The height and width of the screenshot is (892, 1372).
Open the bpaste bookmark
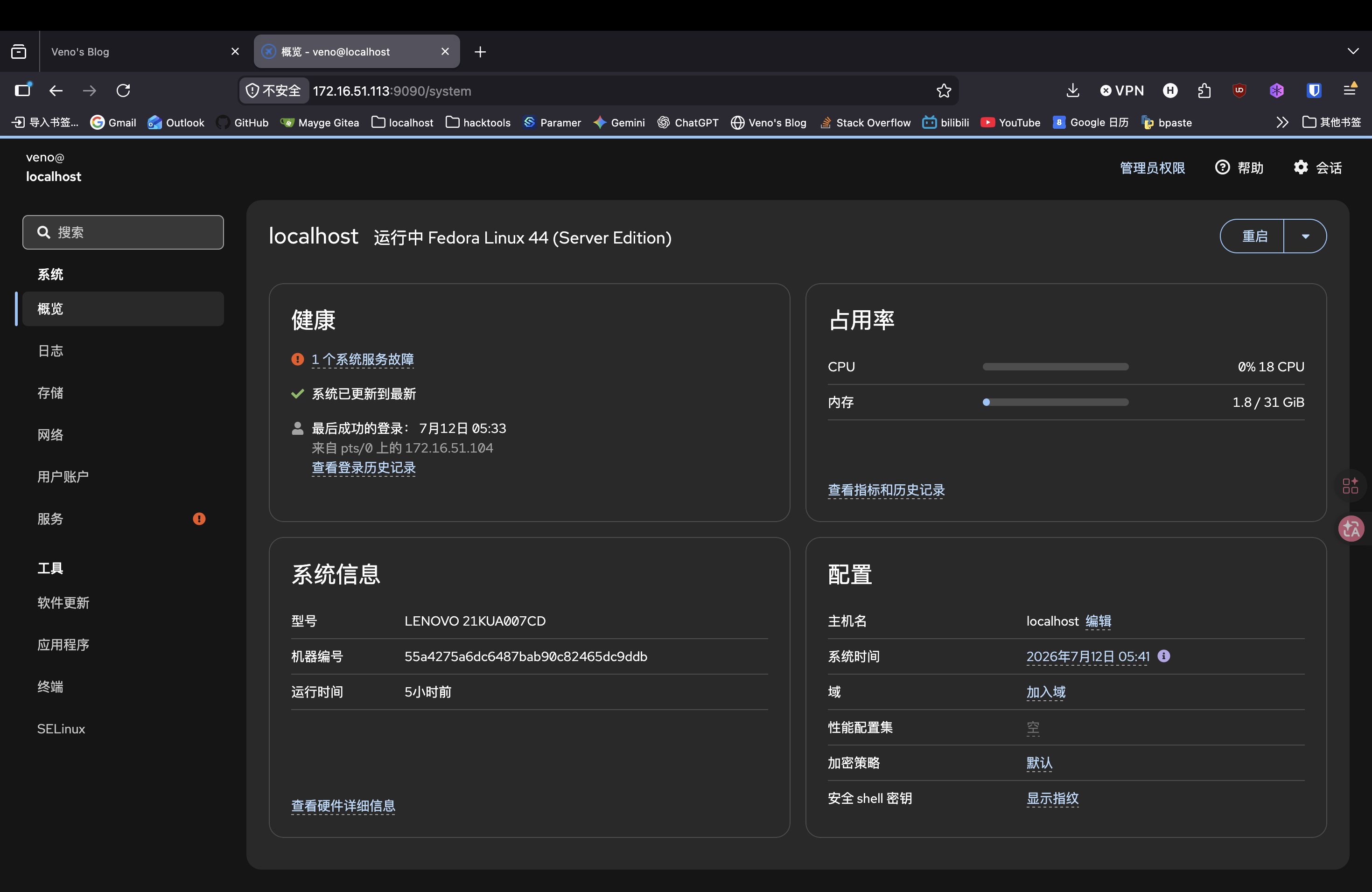click(x=1167, y=122)
